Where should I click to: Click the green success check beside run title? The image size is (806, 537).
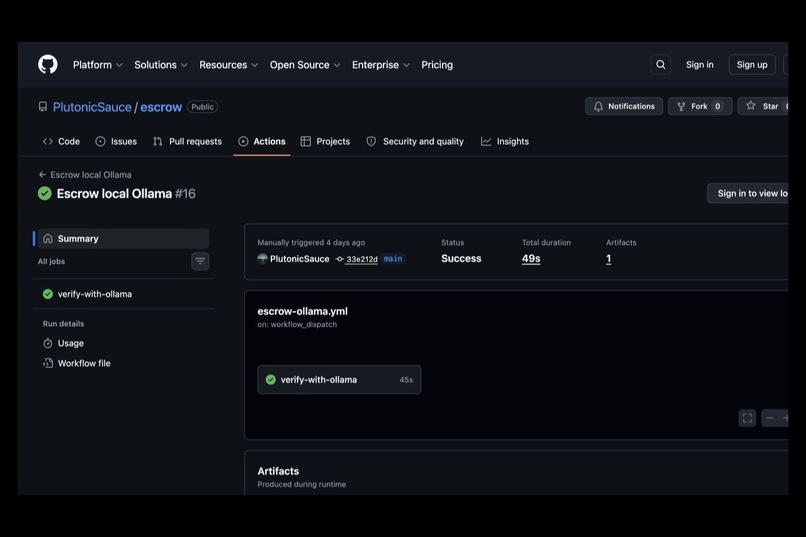[x=45, y=193]
